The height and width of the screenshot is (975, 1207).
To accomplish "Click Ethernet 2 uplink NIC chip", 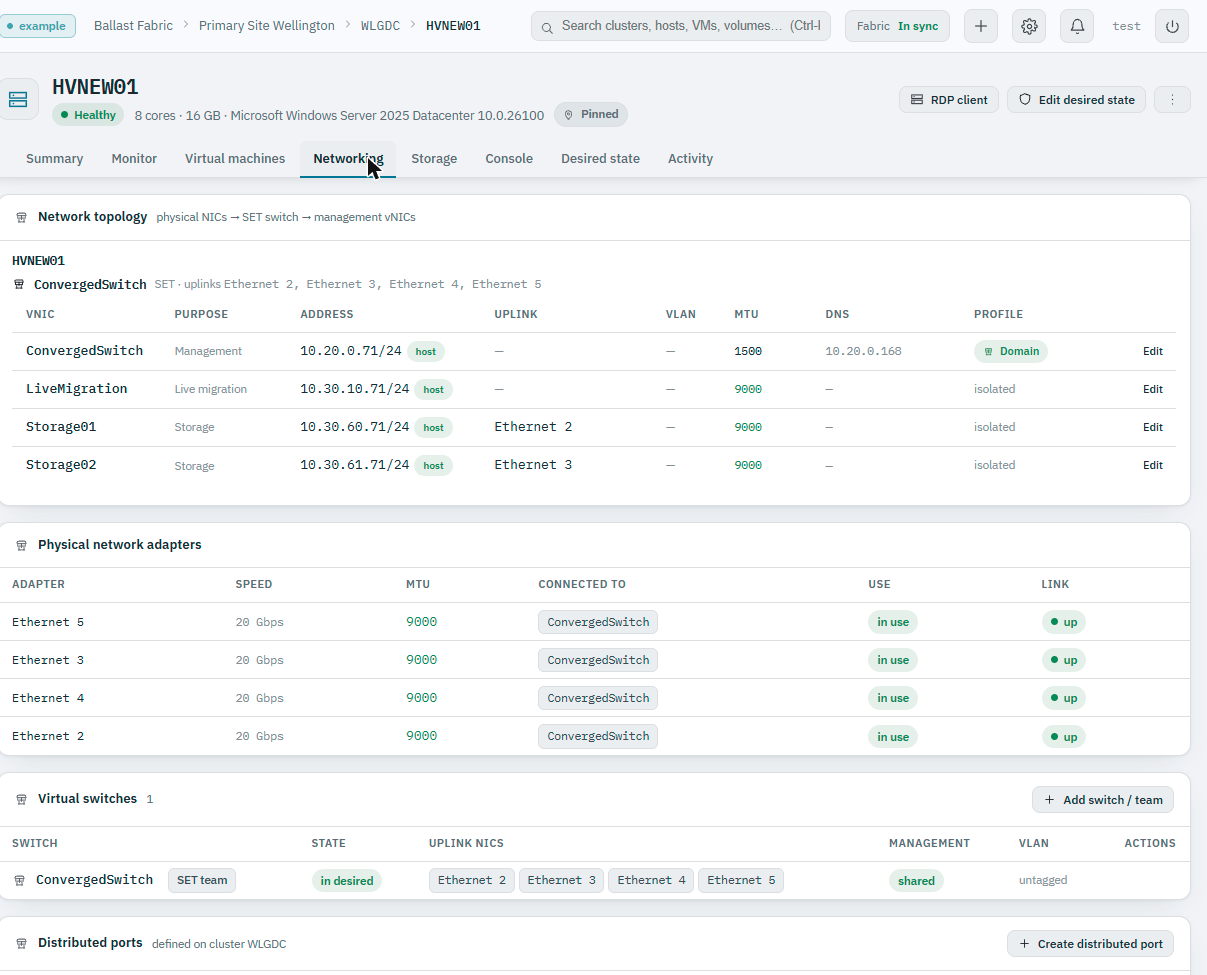I will [x=472, y=880].
